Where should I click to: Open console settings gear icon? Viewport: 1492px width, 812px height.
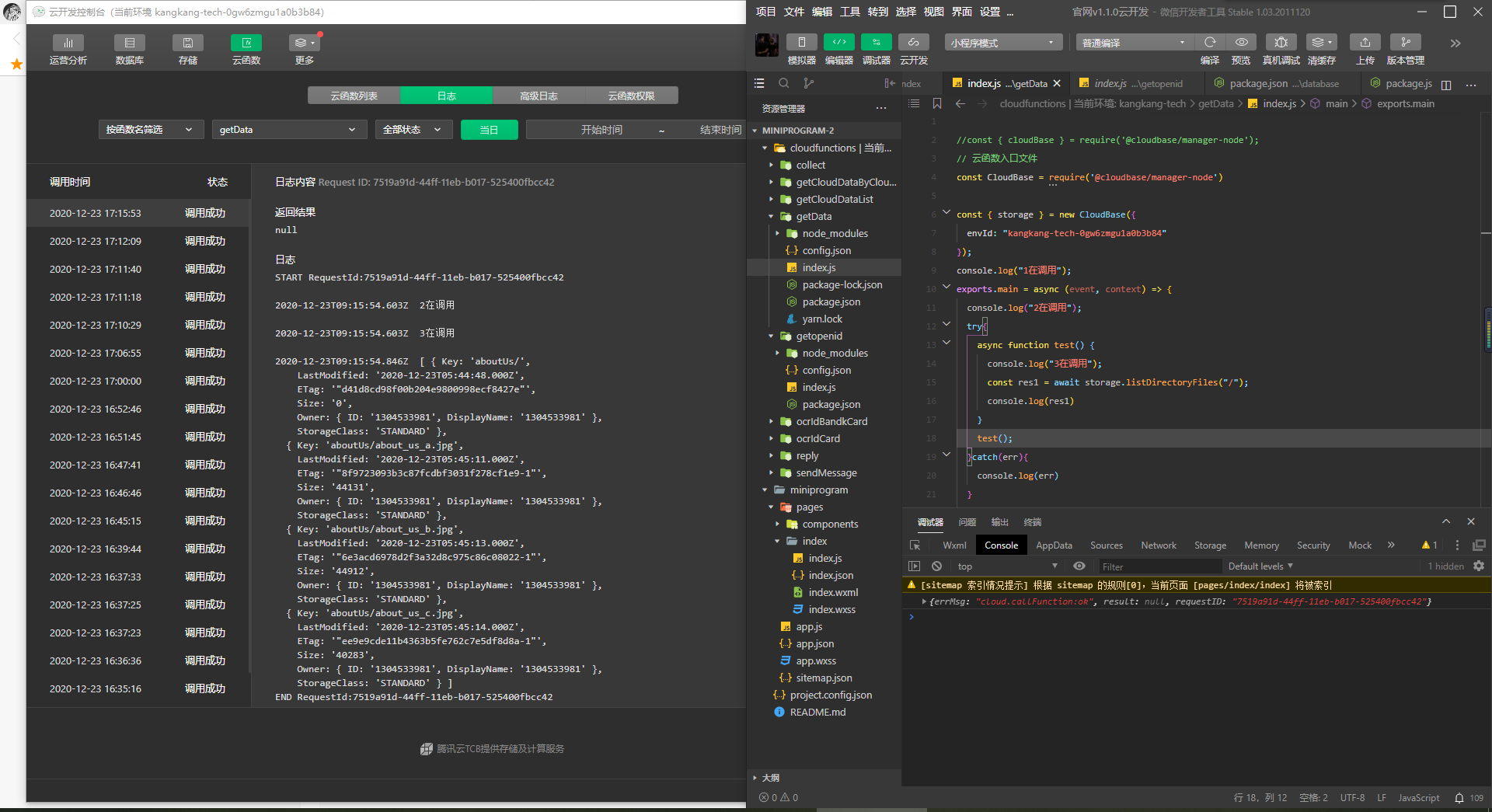coord(1479,566)
